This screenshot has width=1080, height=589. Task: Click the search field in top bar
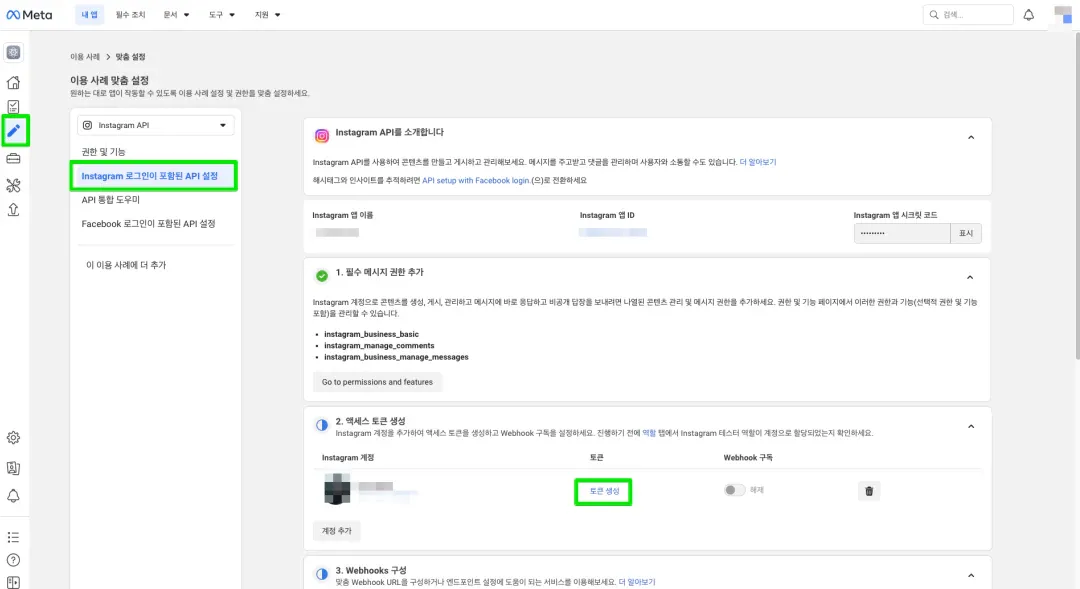coord(968,14)
